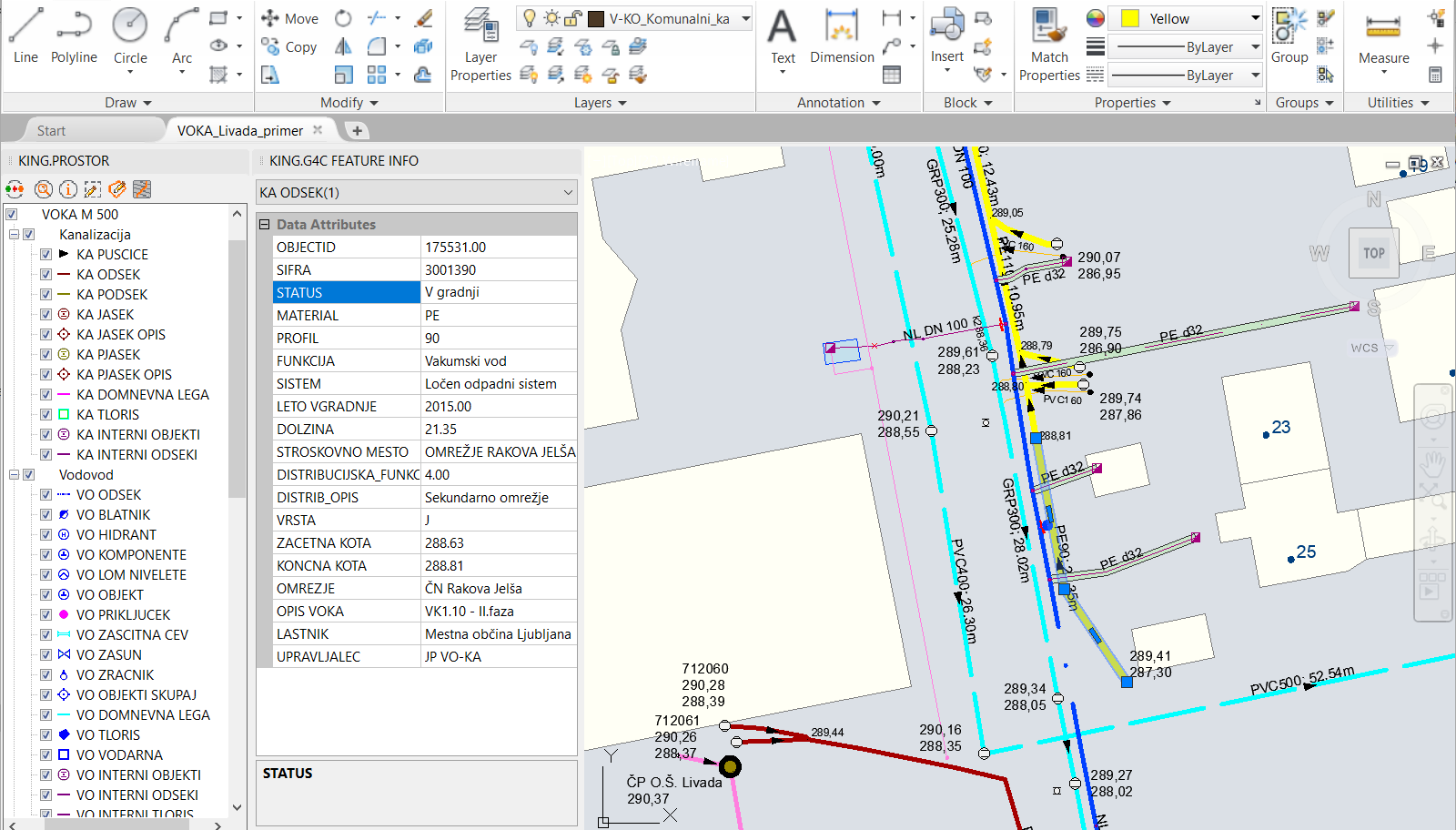Uncheck the VO HIDRANT layer checkbox
The image size is (1456, 830).
[45, 535]
